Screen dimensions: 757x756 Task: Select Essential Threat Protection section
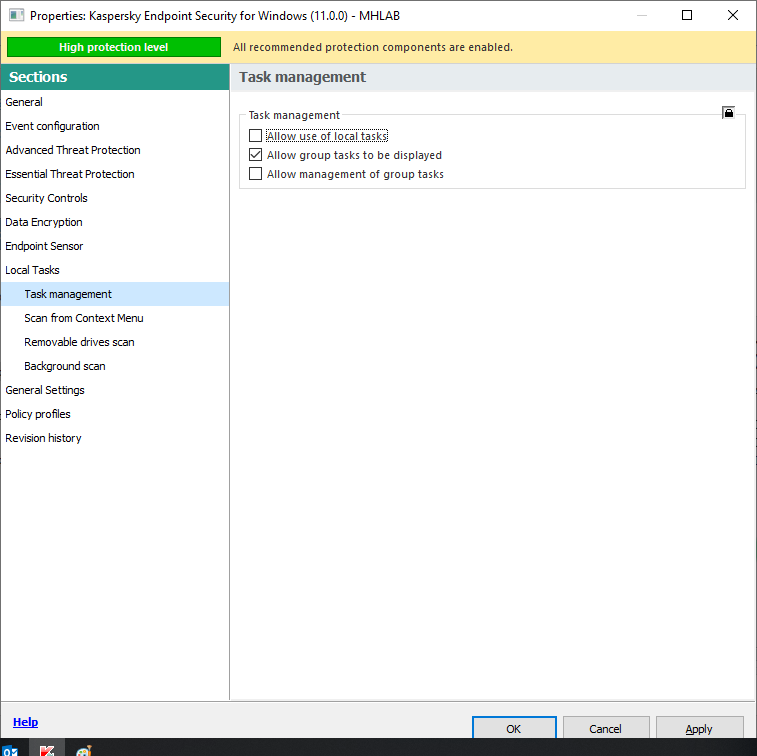tap(115, 174)
